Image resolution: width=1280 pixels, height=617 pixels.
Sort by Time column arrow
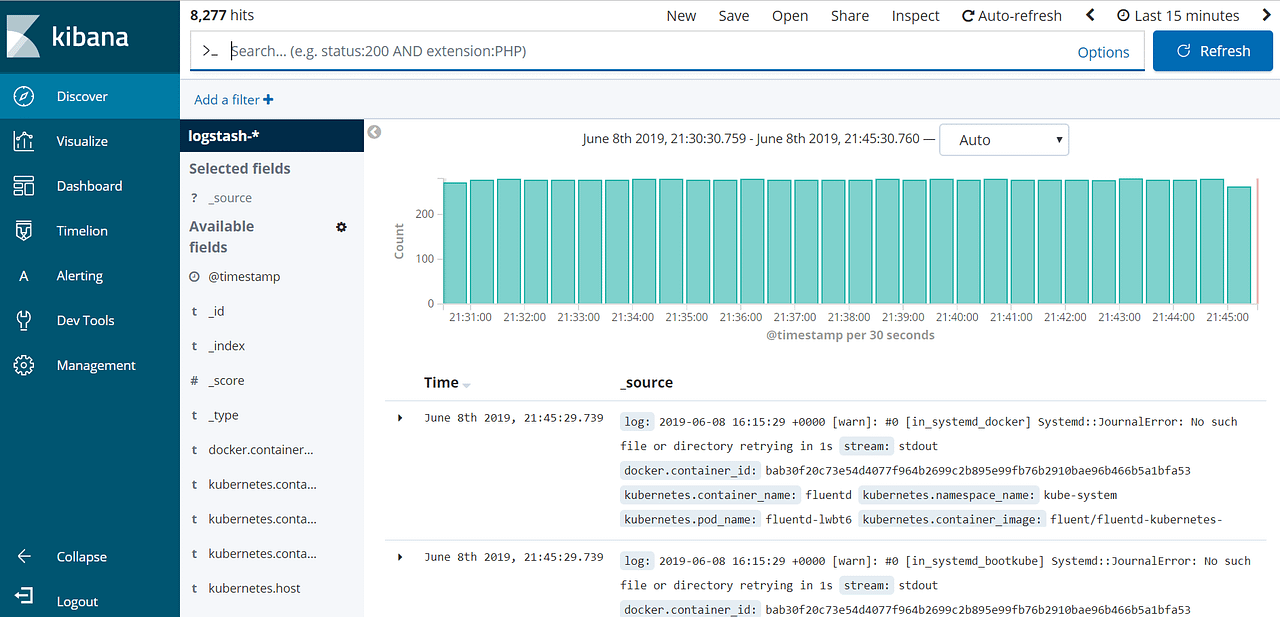pos(466,385)
